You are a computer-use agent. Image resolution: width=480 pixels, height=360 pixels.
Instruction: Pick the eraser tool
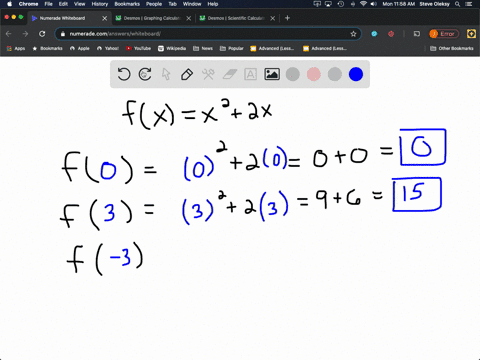[x=230, y=74]
